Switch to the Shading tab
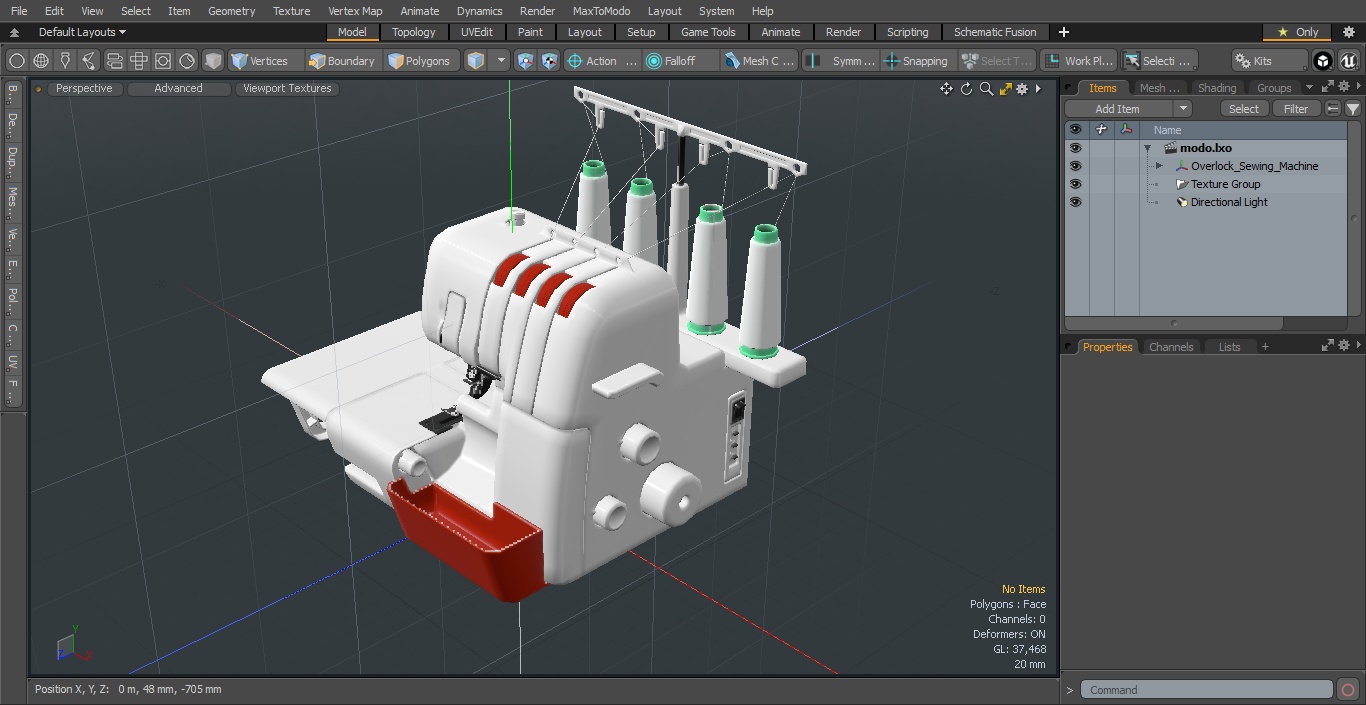The height and width of the screenshot is (705, 1366). pos(1216,88)
